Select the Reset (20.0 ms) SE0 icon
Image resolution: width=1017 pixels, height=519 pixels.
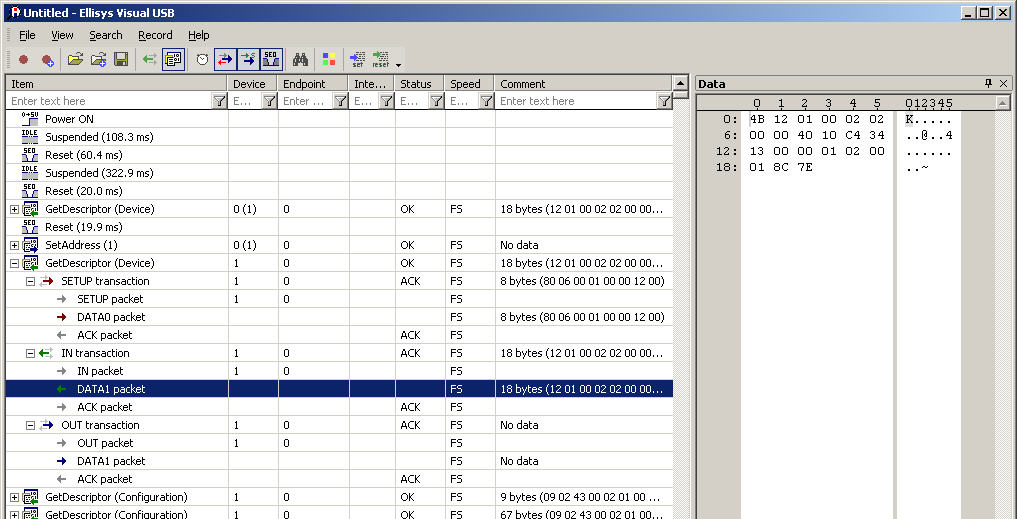point(30,191)
